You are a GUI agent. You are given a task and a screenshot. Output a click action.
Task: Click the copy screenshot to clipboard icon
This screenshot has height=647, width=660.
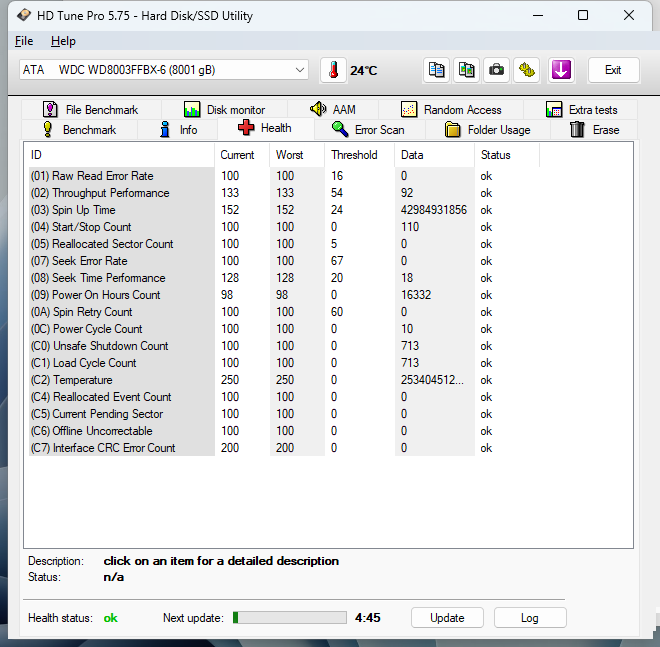click(x=466, y=70)
